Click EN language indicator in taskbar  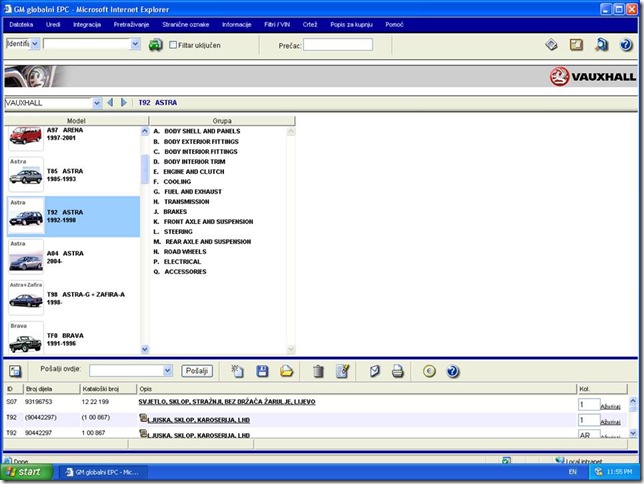(x=573, y=472)
